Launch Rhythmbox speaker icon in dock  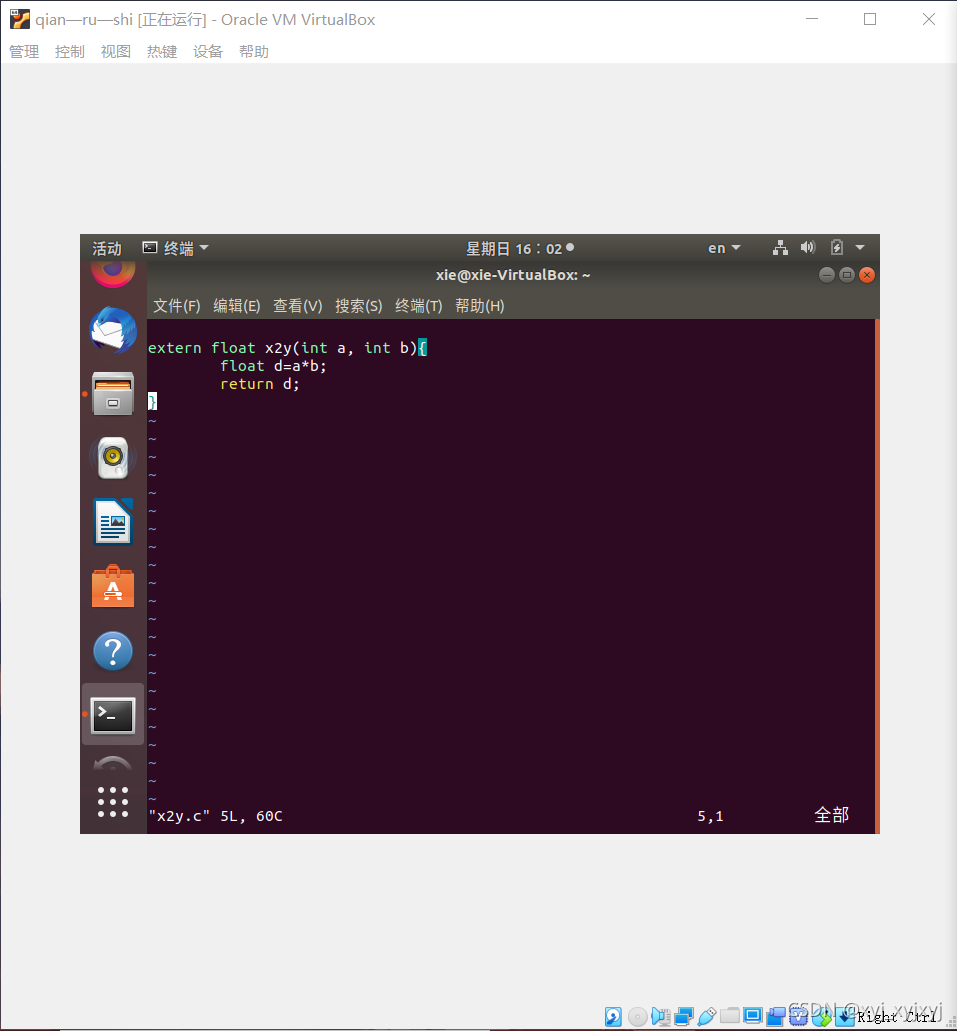(112, 457)
